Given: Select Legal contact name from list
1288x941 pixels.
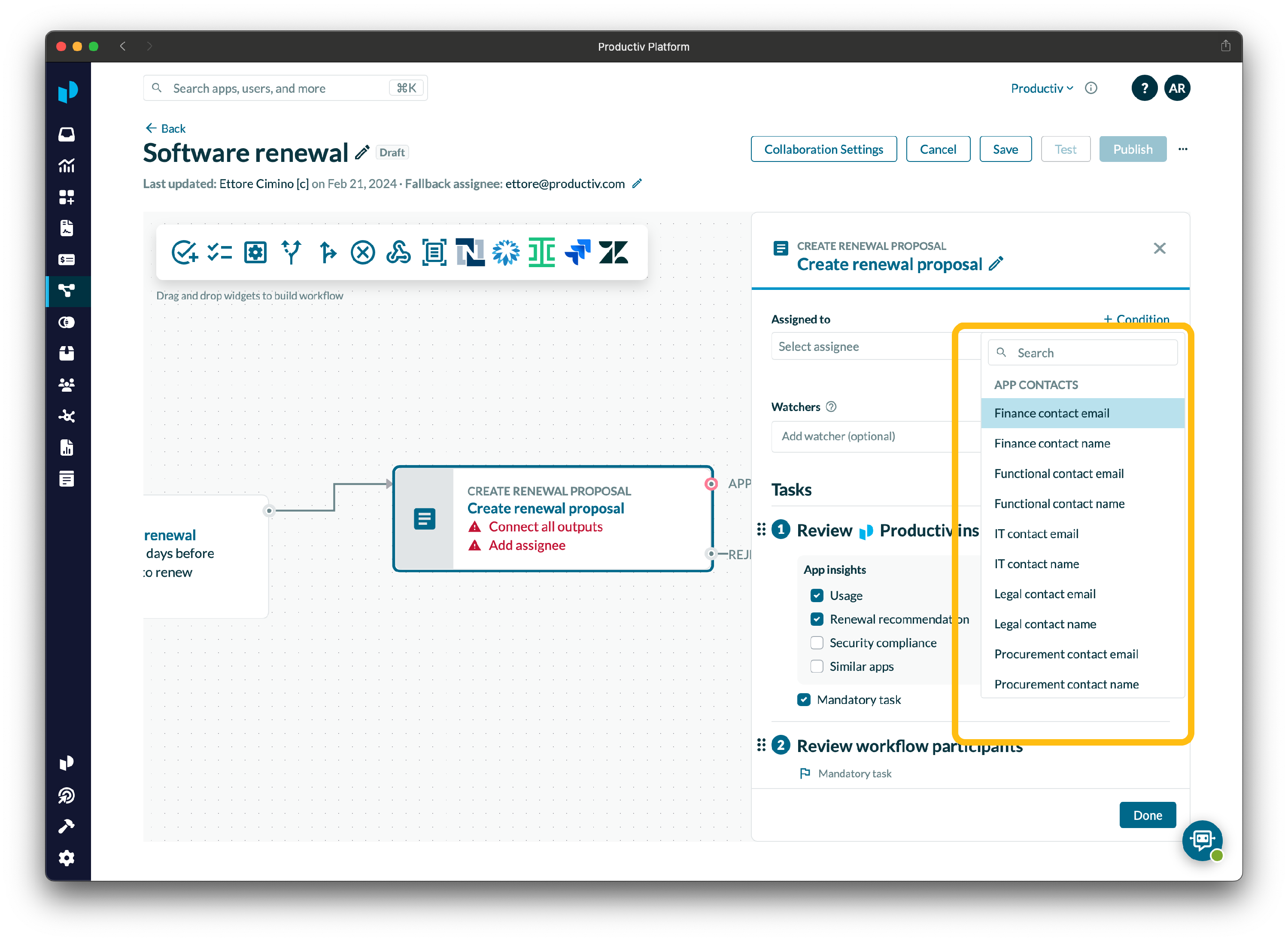Looking at the screenshot, I should 1045,624.
